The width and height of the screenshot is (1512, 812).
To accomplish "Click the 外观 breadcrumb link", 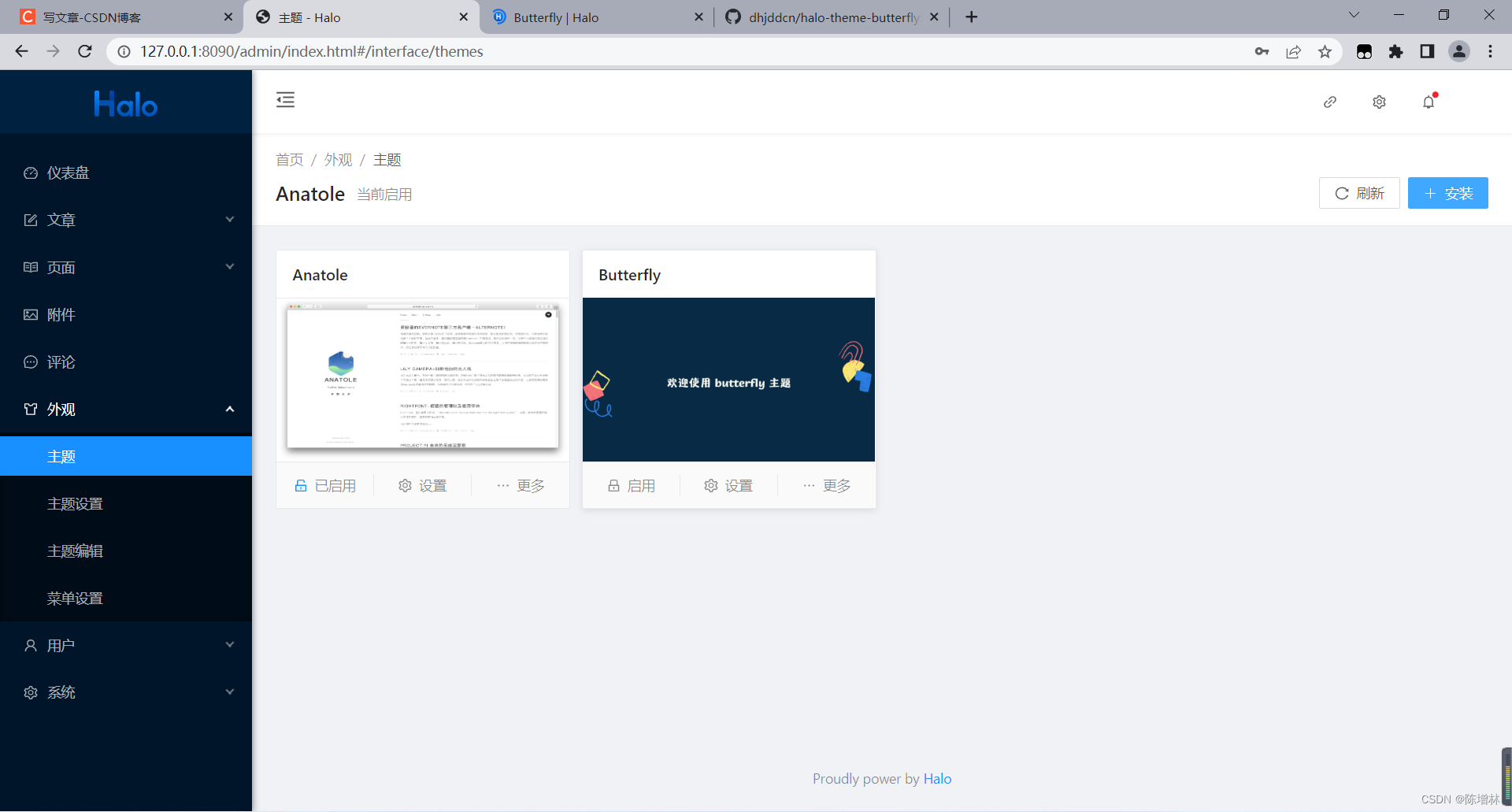I will 338,160.
